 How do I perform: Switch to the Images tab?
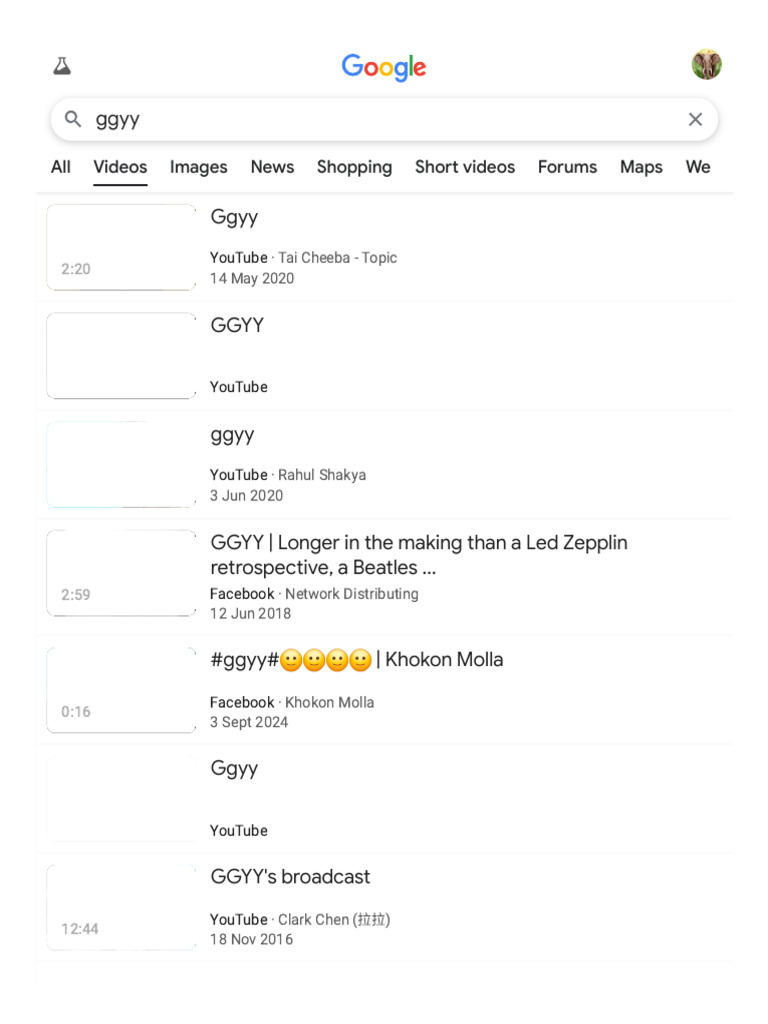[x=198, y=167]
